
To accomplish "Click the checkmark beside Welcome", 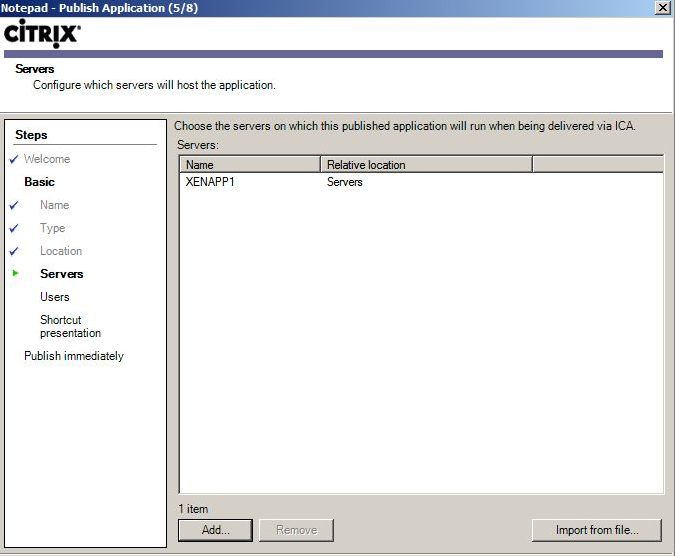I will 14,159.
